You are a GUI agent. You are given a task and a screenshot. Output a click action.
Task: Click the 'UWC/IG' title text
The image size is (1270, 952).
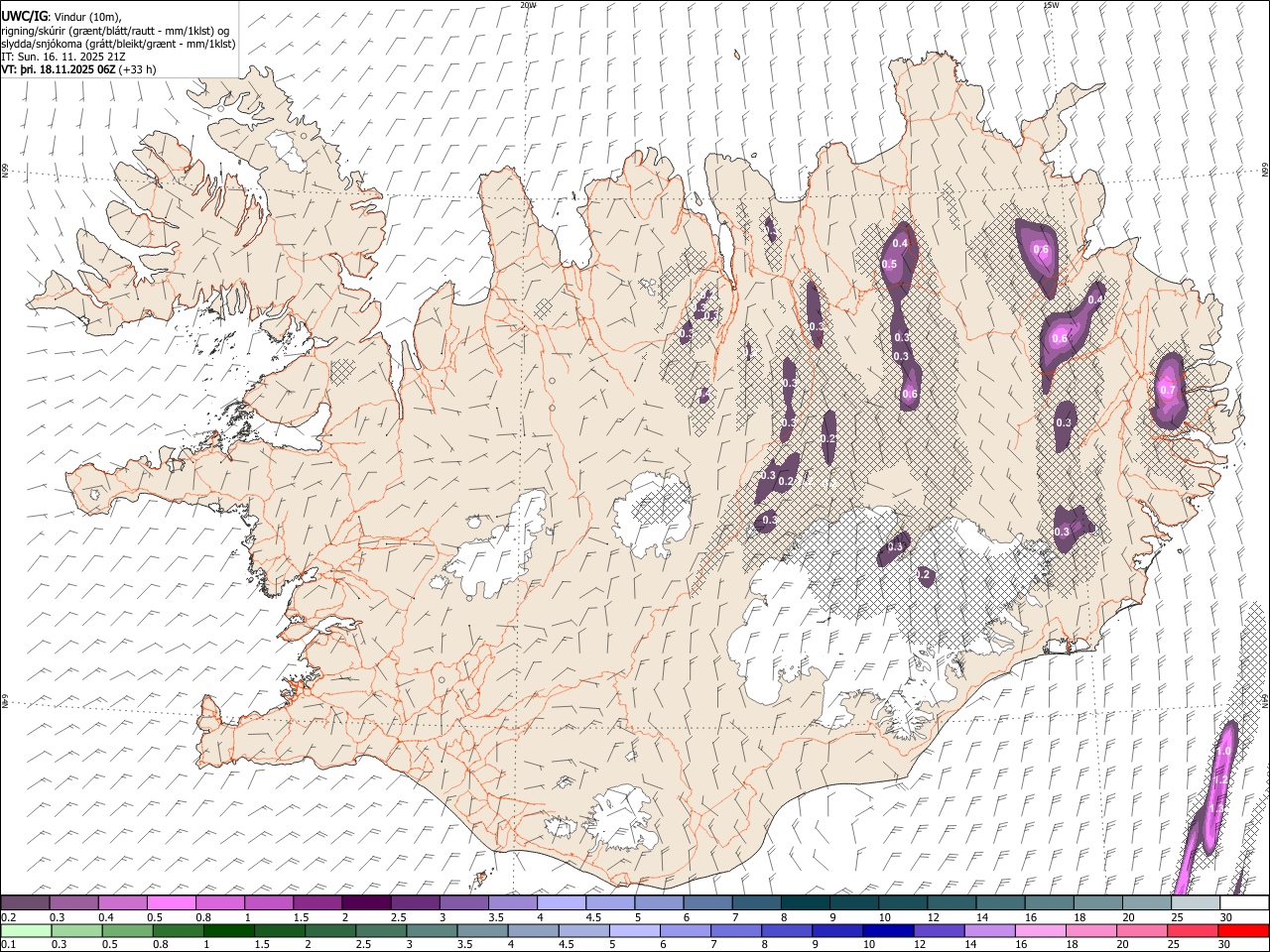pos(24,17)
